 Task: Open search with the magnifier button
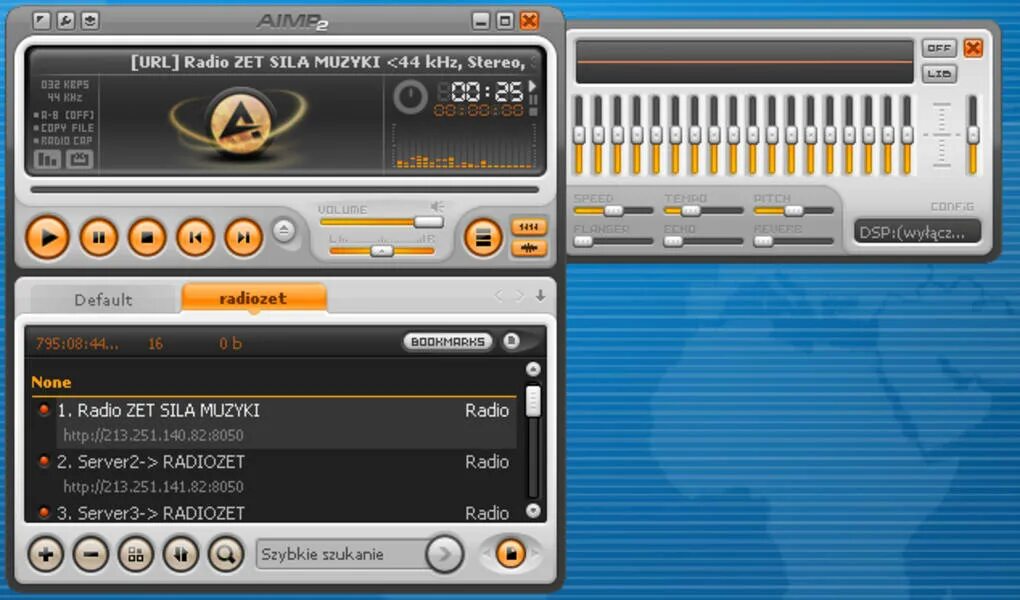point(226,554)
